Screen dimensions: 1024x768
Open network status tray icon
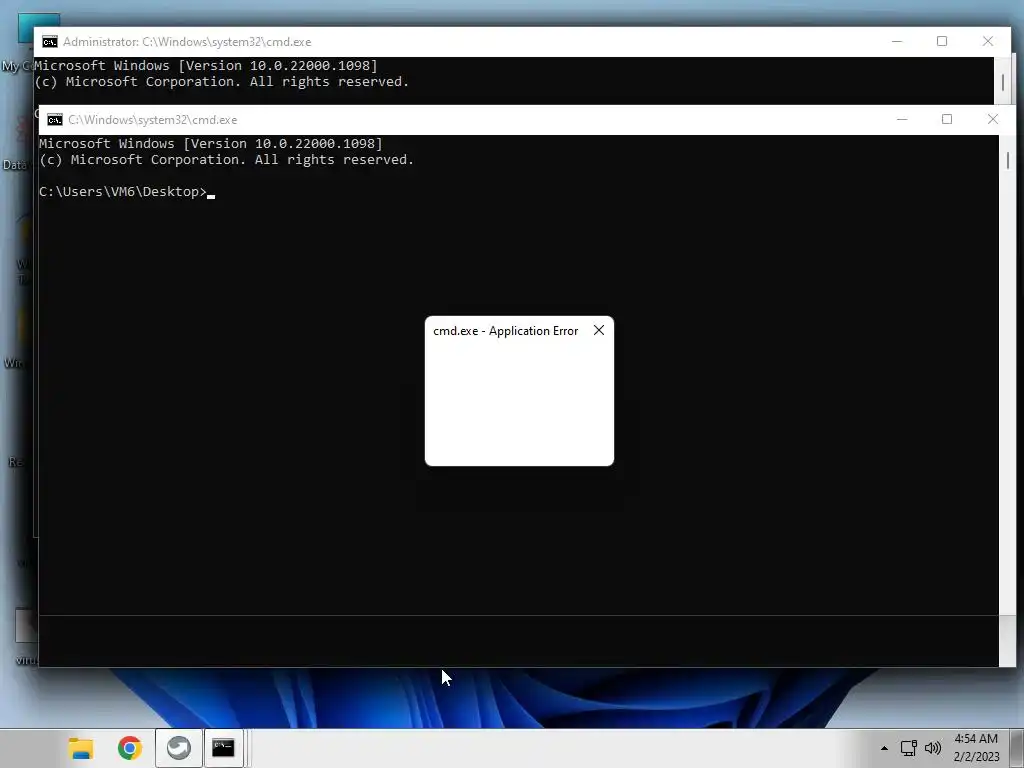908,748
